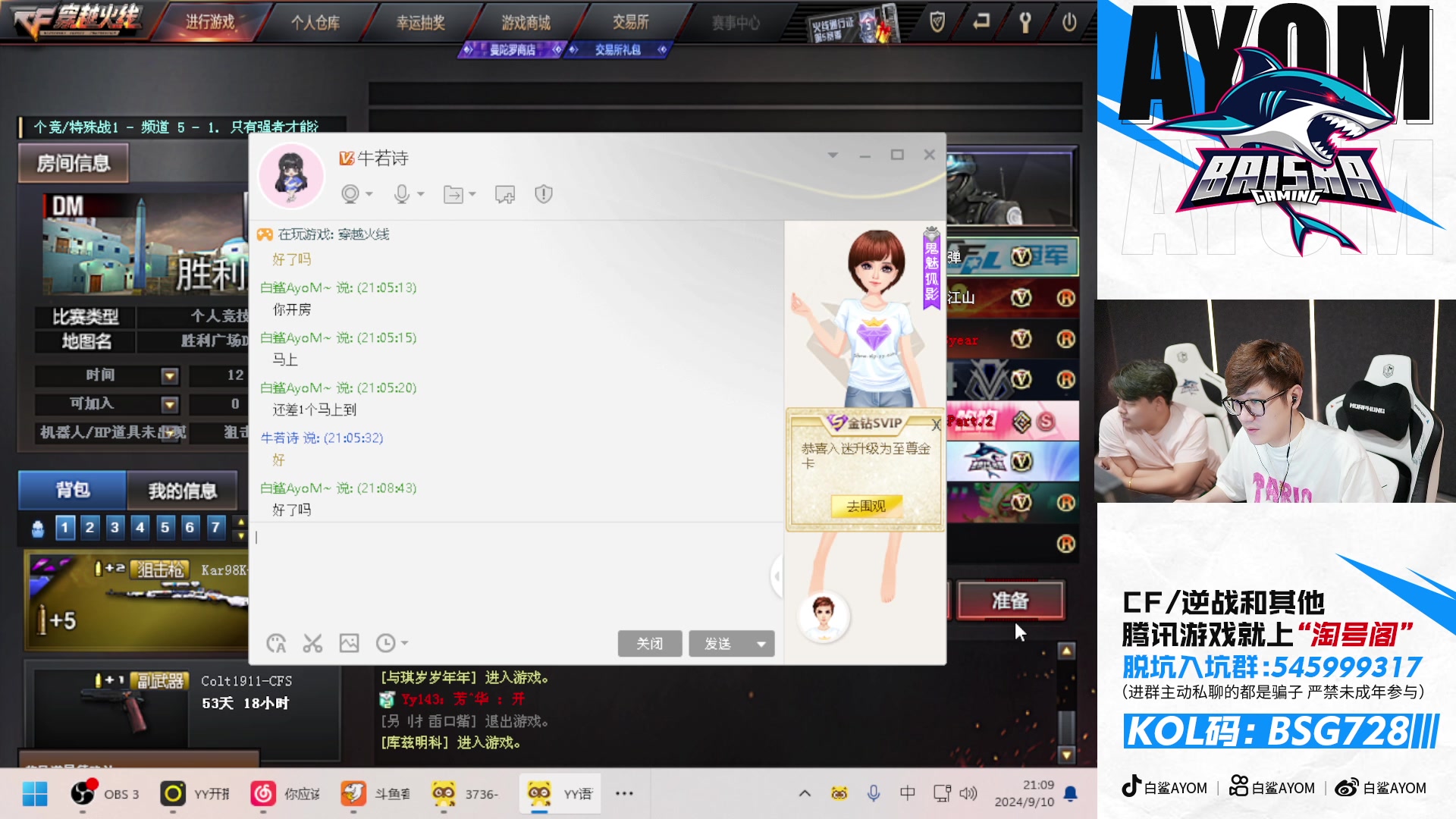Open the YY开播 taskbar app
This screenshot has width=1456, height=819.
pyautogui.click(x=196, y=794)
